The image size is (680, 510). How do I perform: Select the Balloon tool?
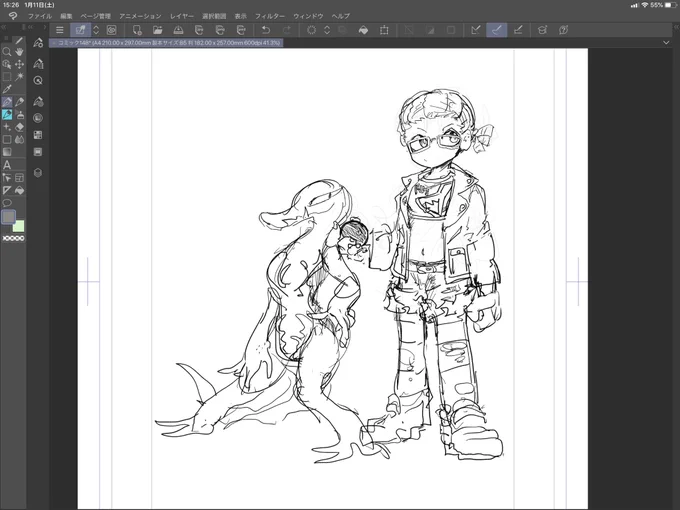7,203
